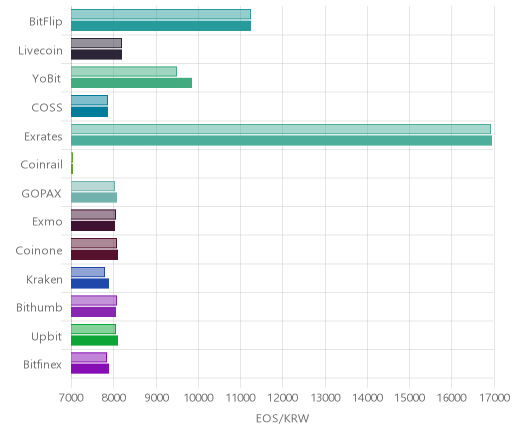Viewport: 512px width, 436px height.
Task: Click the bright green Upbit bar
Action: [95, 341]
